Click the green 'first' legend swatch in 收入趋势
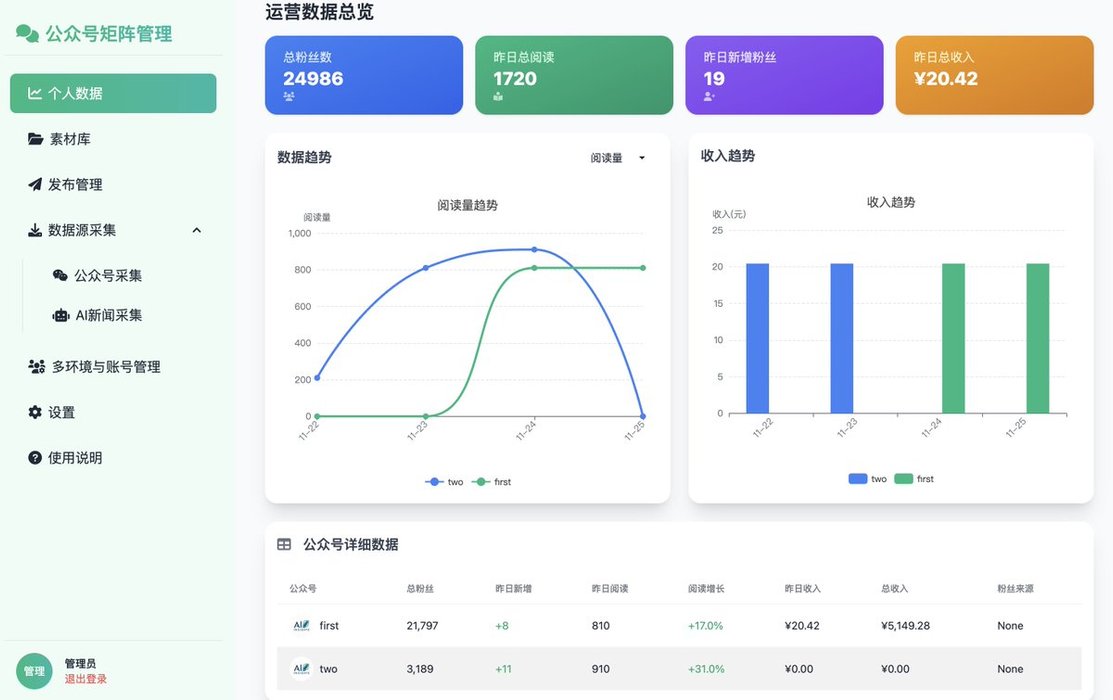1113x700 pixels. click(x=903, y=479)
